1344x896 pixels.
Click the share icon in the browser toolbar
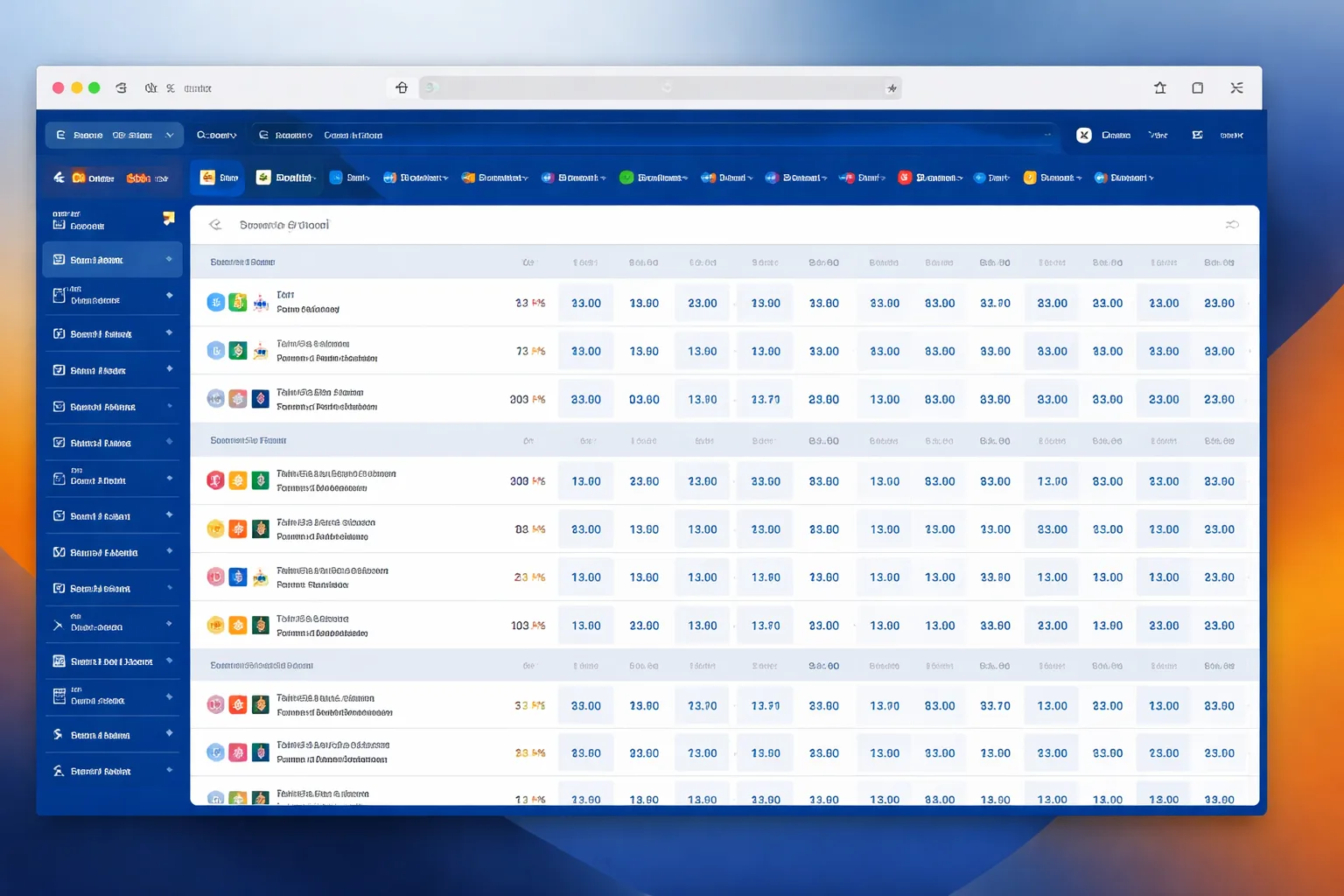tap(1160, 87)
